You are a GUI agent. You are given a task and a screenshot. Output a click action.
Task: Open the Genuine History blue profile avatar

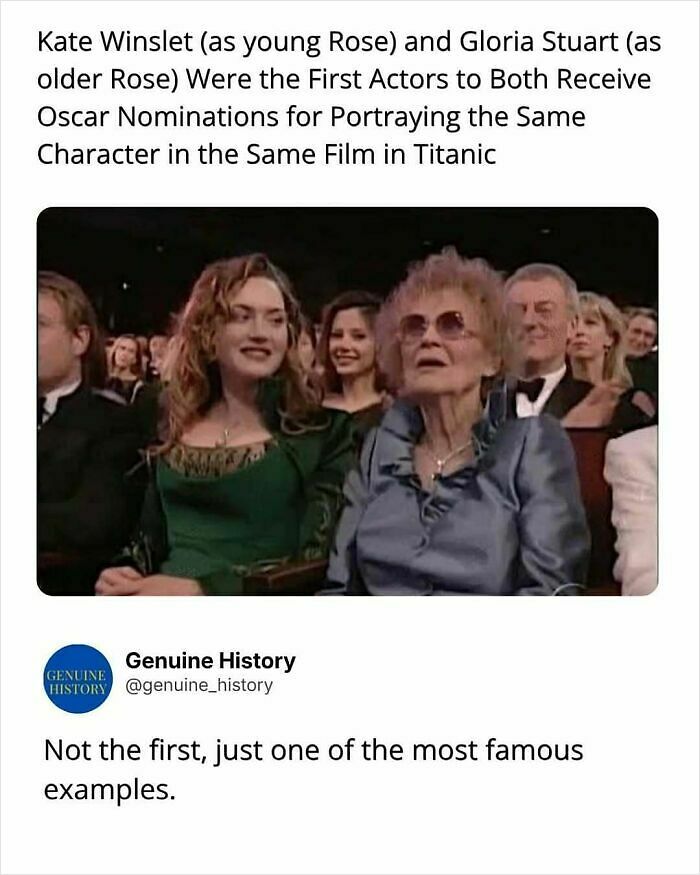[78, 679]
